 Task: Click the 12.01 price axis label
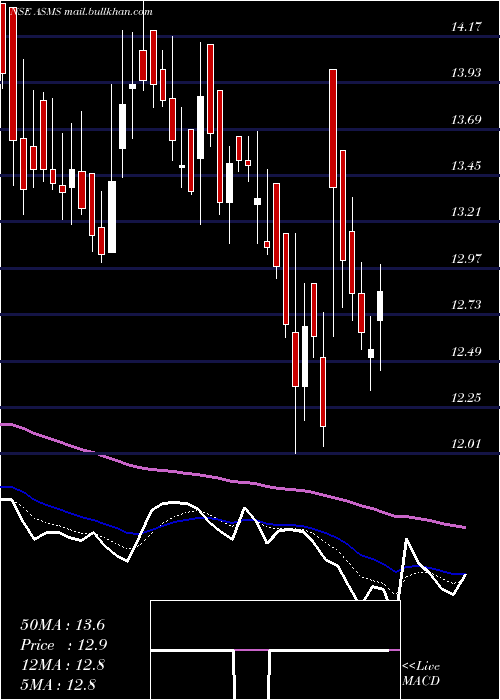pos(466,444)
